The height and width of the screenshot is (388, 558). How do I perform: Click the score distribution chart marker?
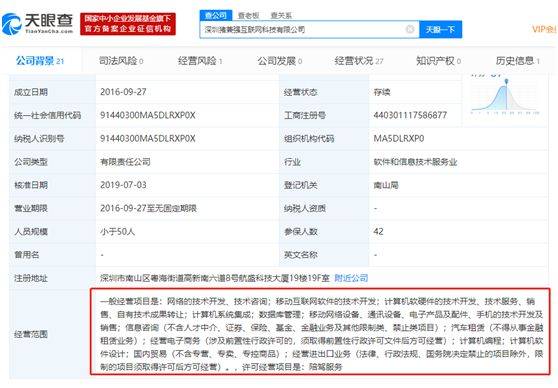tap(506, 82)
